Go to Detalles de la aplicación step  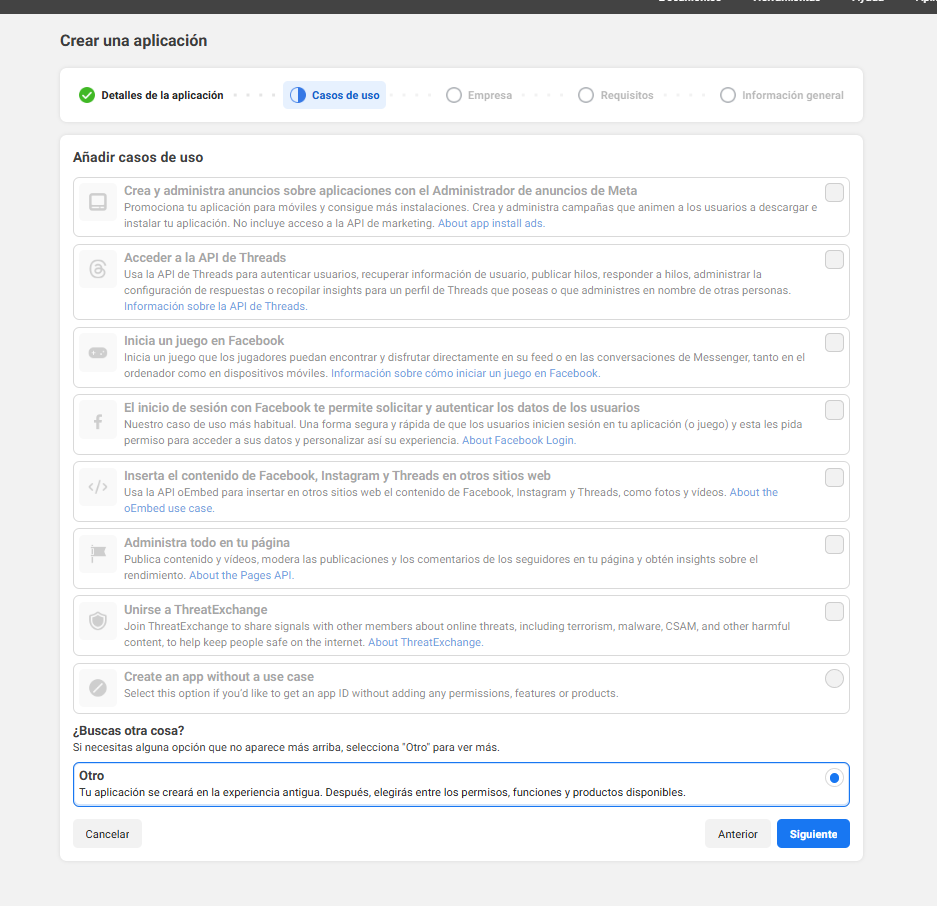click(x=151, y=95)
